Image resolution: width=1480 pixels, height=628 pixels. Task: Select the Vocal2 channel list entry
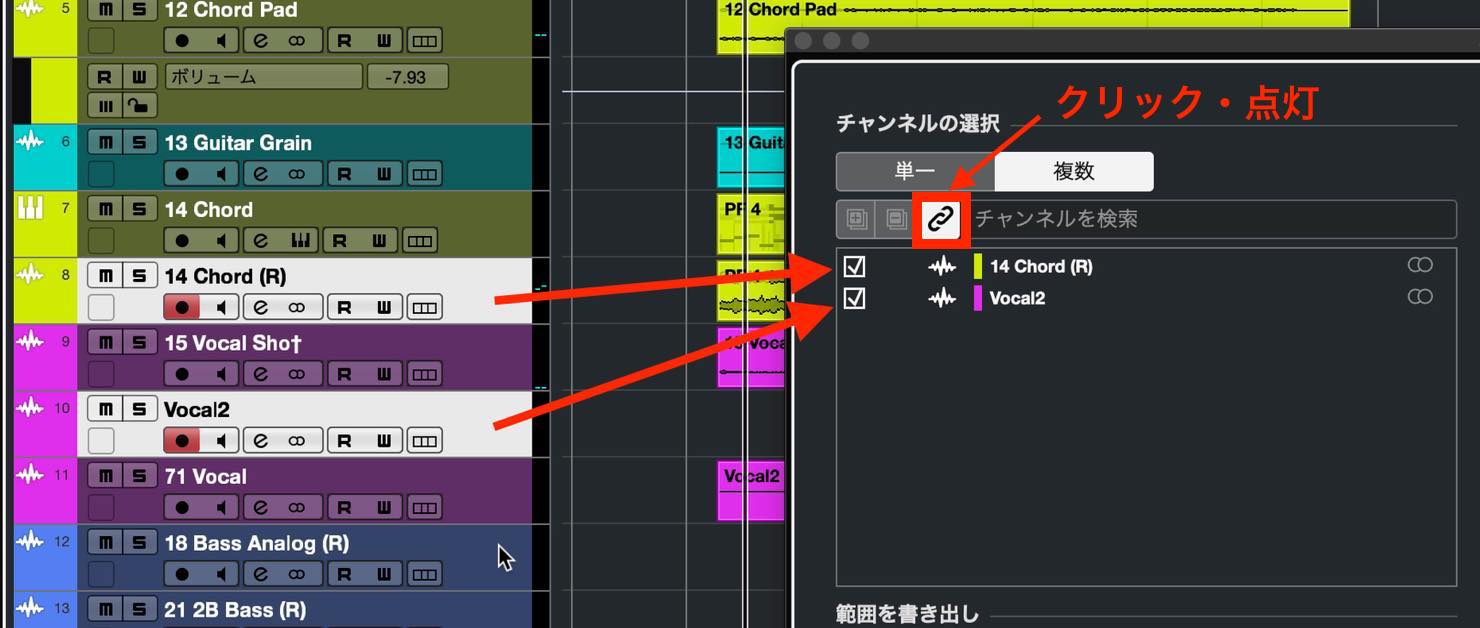click(x=1017, y=297)
